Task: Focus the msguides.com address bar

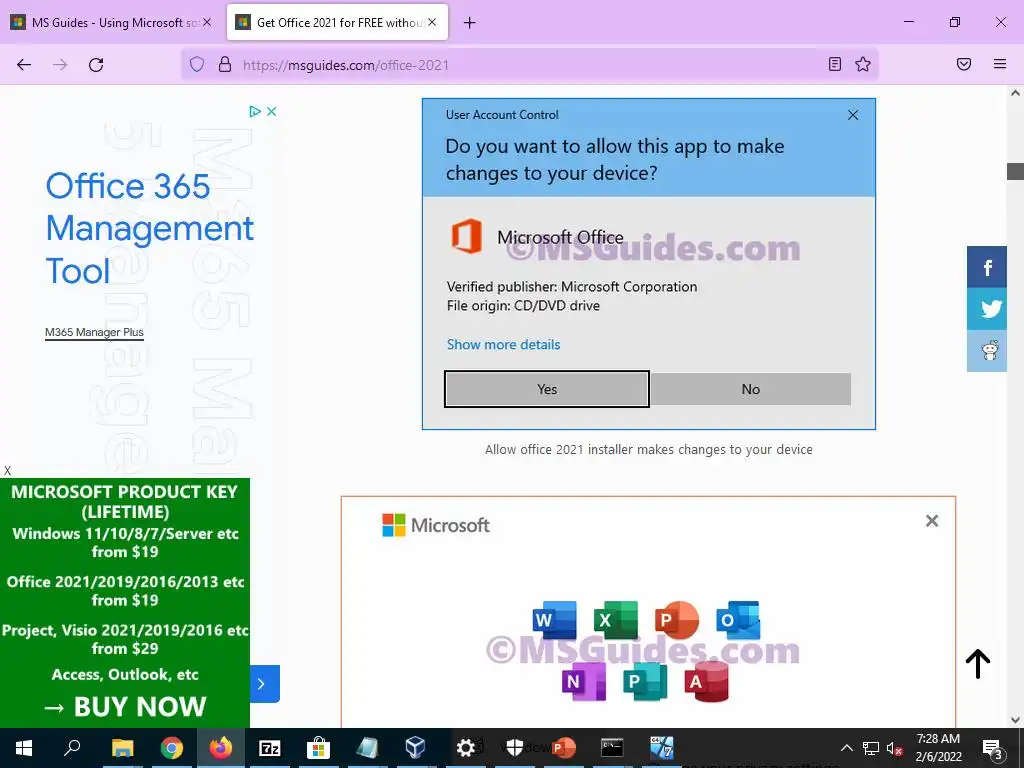Action: [529, 65]
